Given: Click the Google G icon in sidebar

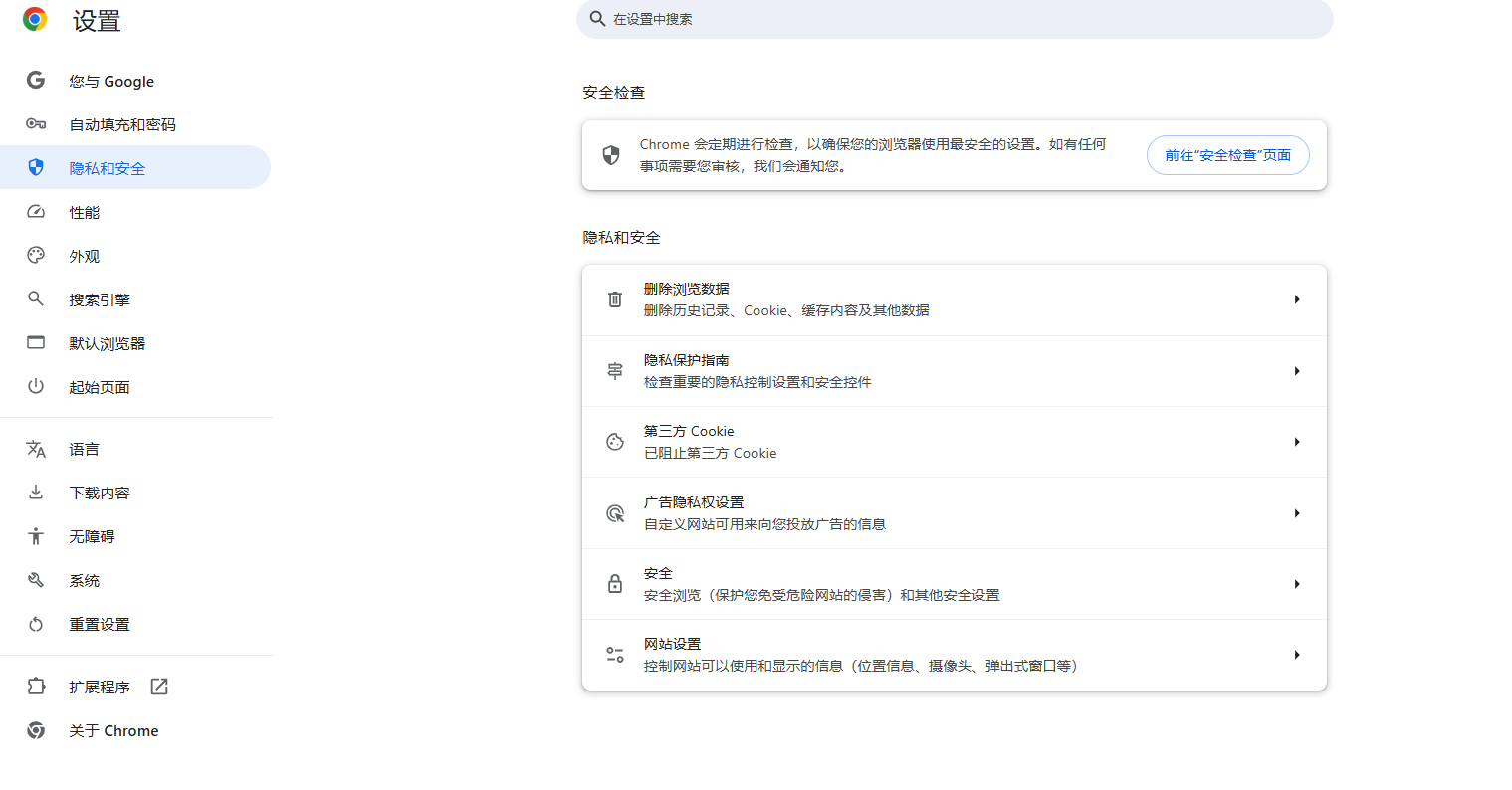Looking at the screenshot, I should point(36,81).
